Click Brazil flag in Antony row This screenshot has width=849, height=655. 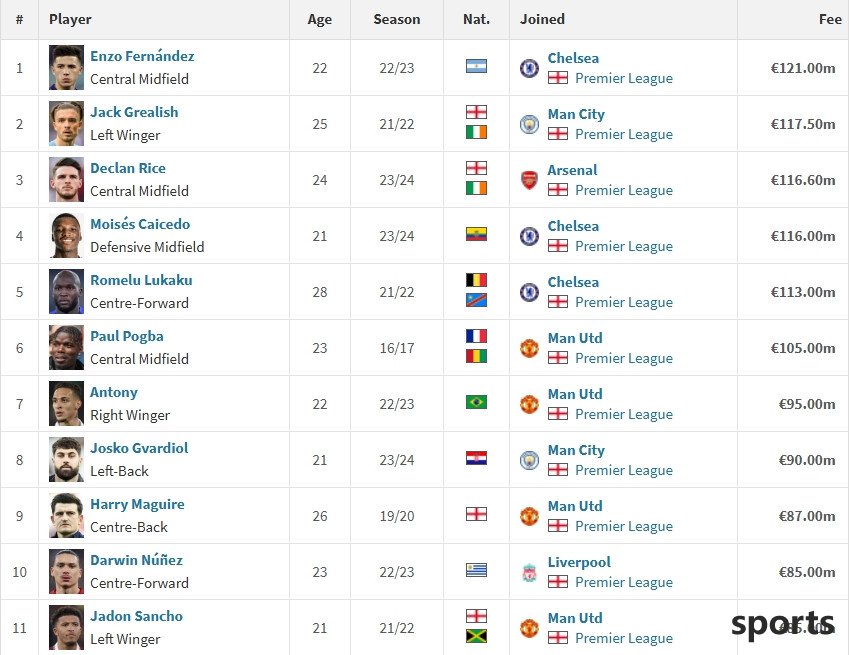point(476,403)
